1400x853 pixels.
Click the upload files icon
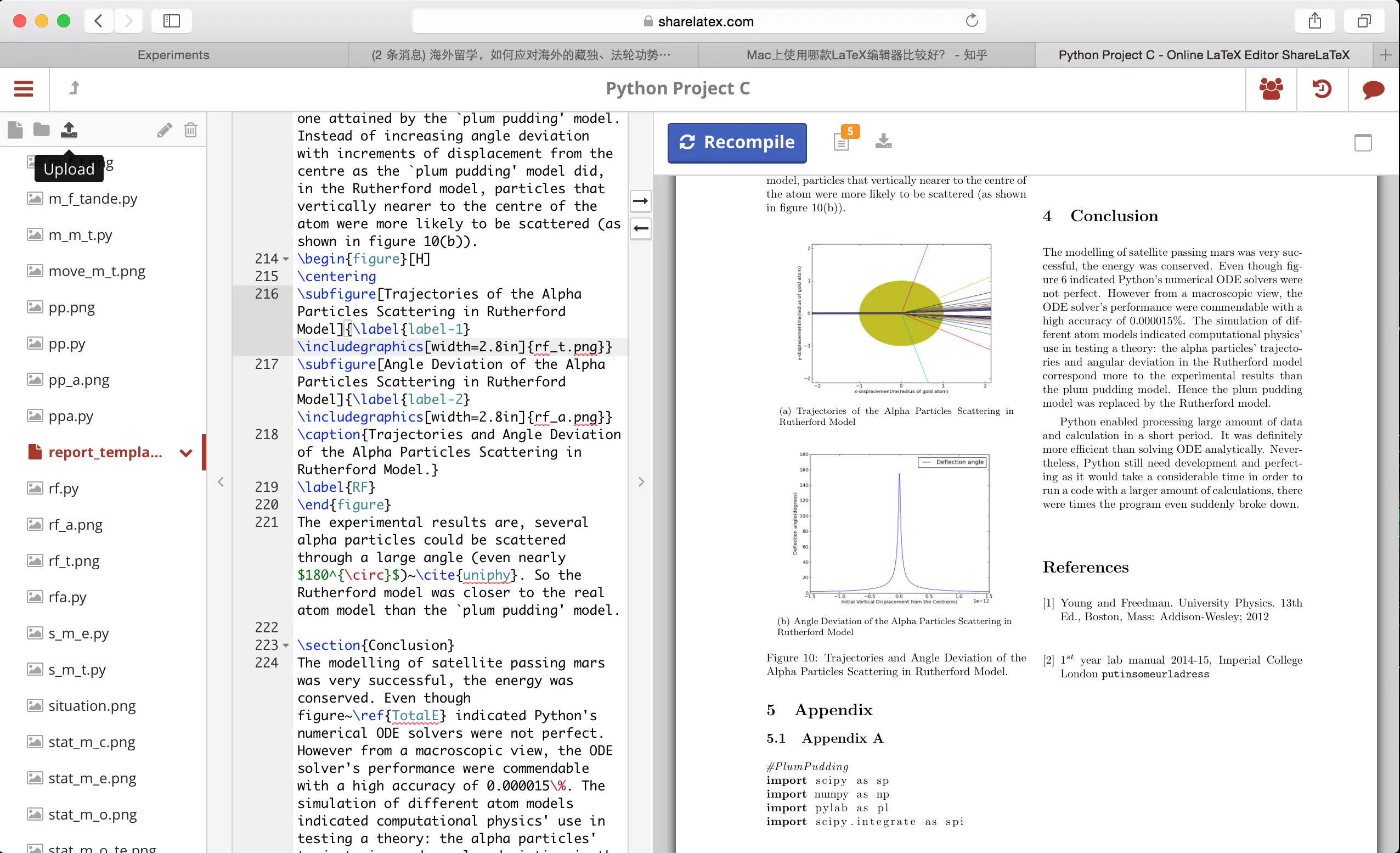click(69, 129)
